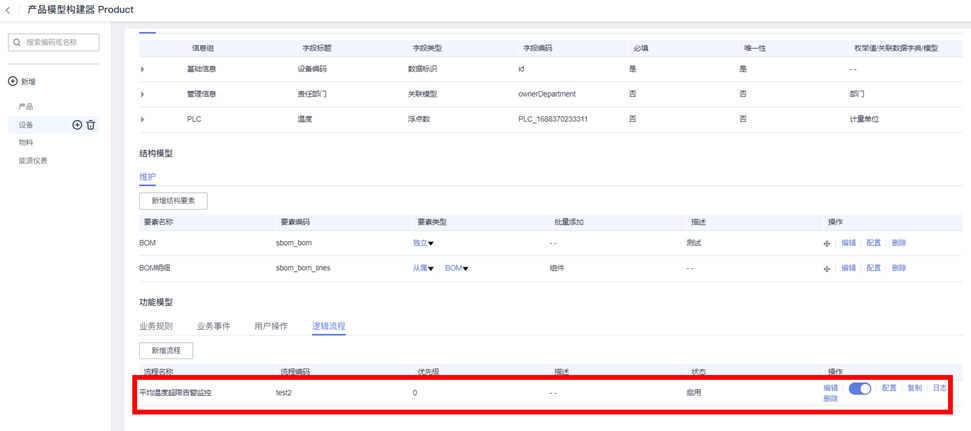Image resolution: width=971 pixels, height=431 pixels.
Task: Toggle off the 平均温度超限告警监控 flow switch
Action: point(860,388)
